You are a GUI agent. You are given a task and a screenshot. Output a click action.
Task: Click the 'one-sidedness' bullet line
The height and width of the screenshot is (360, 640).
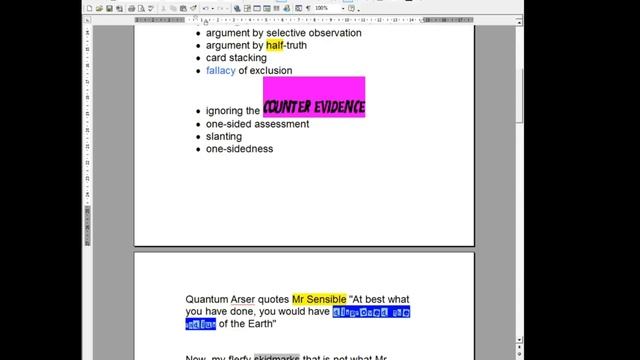click(239, 149)
